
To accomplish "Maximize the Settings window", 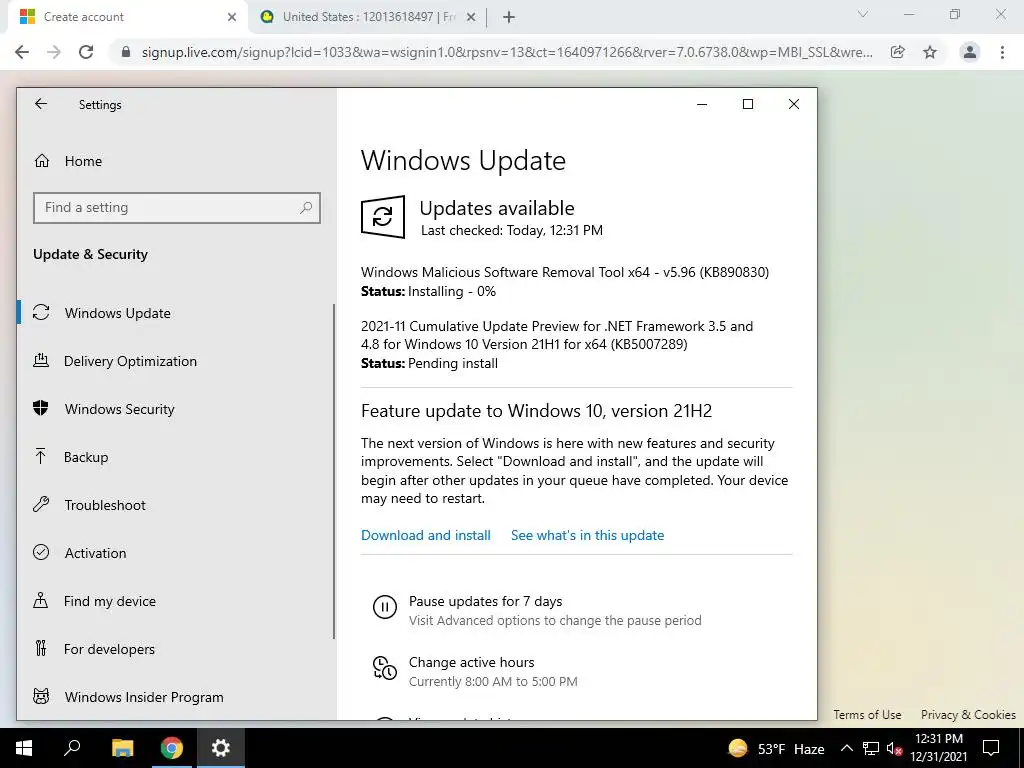I will [x=748, y=104].
